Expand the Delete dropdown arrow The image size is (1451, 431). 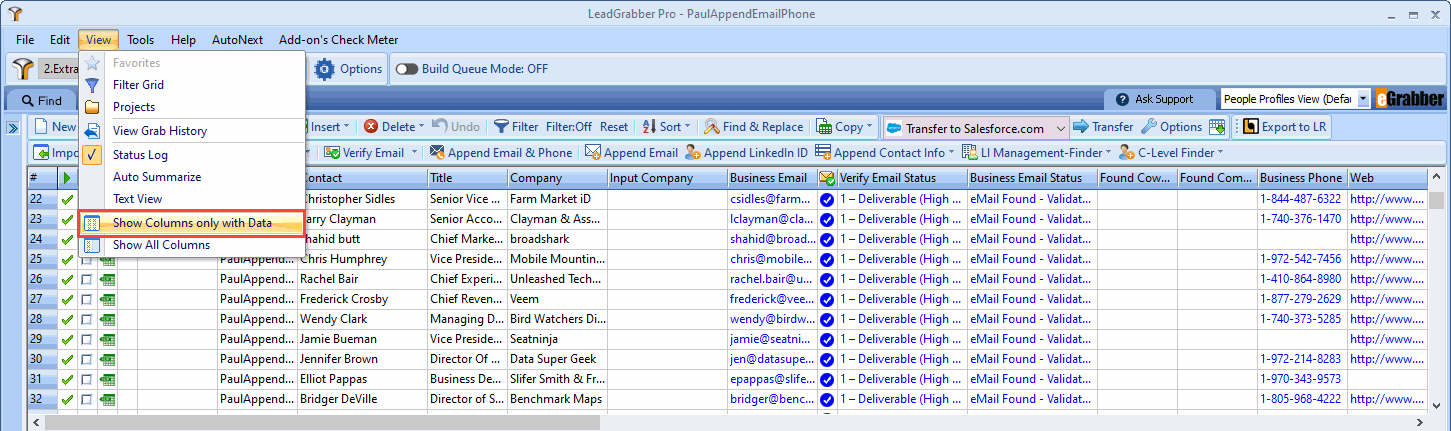pos(421,127)
